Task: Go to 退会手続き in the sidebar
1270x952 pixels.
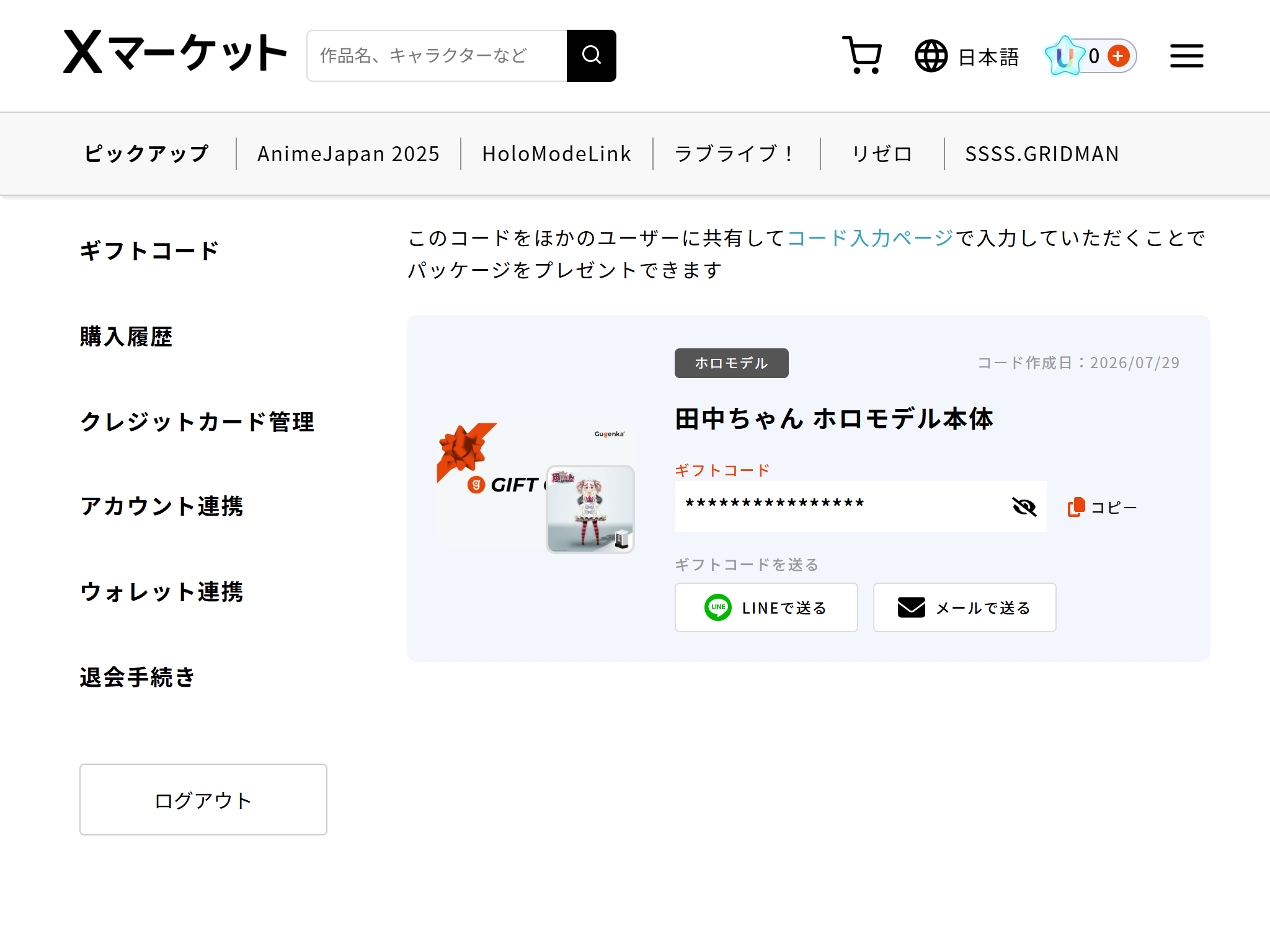Action: click(138, 677)
